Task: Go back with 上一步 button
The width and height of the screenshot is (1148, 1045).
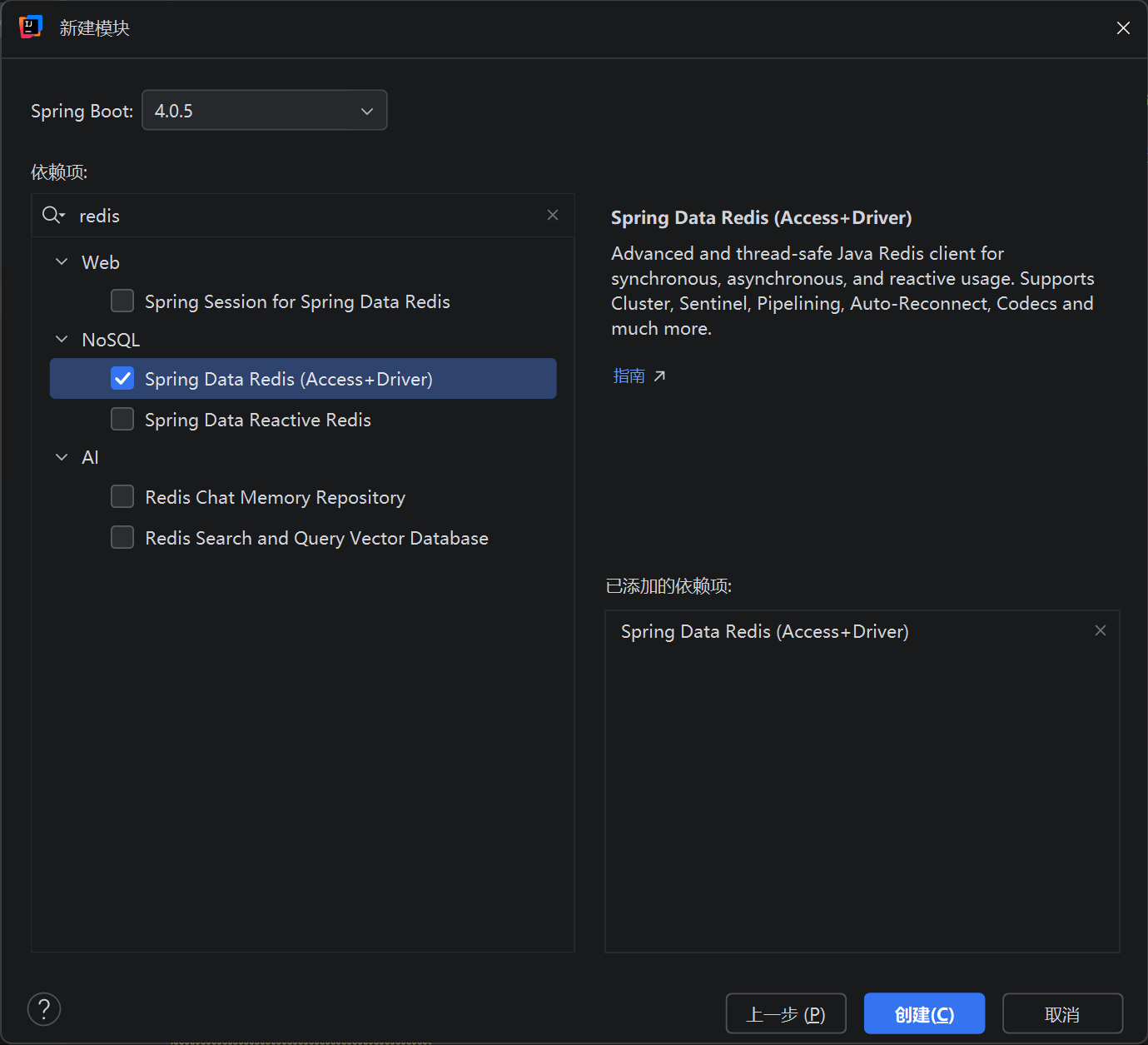Action: click(x=786, y=1013)
